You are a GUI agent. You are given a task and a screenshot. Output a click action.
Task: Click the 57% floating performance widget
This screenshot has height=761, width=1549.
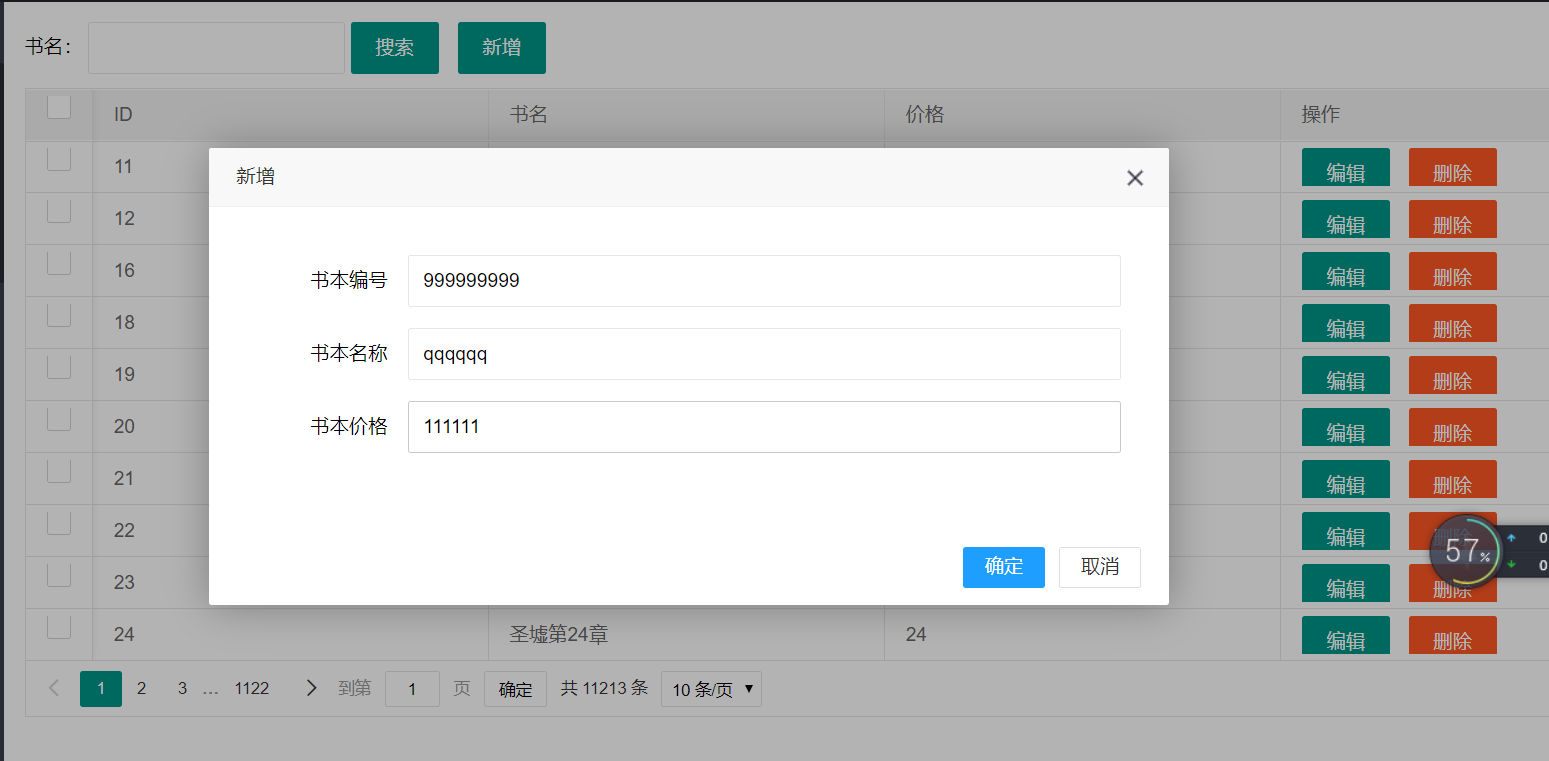click(x=1467, y=551)
